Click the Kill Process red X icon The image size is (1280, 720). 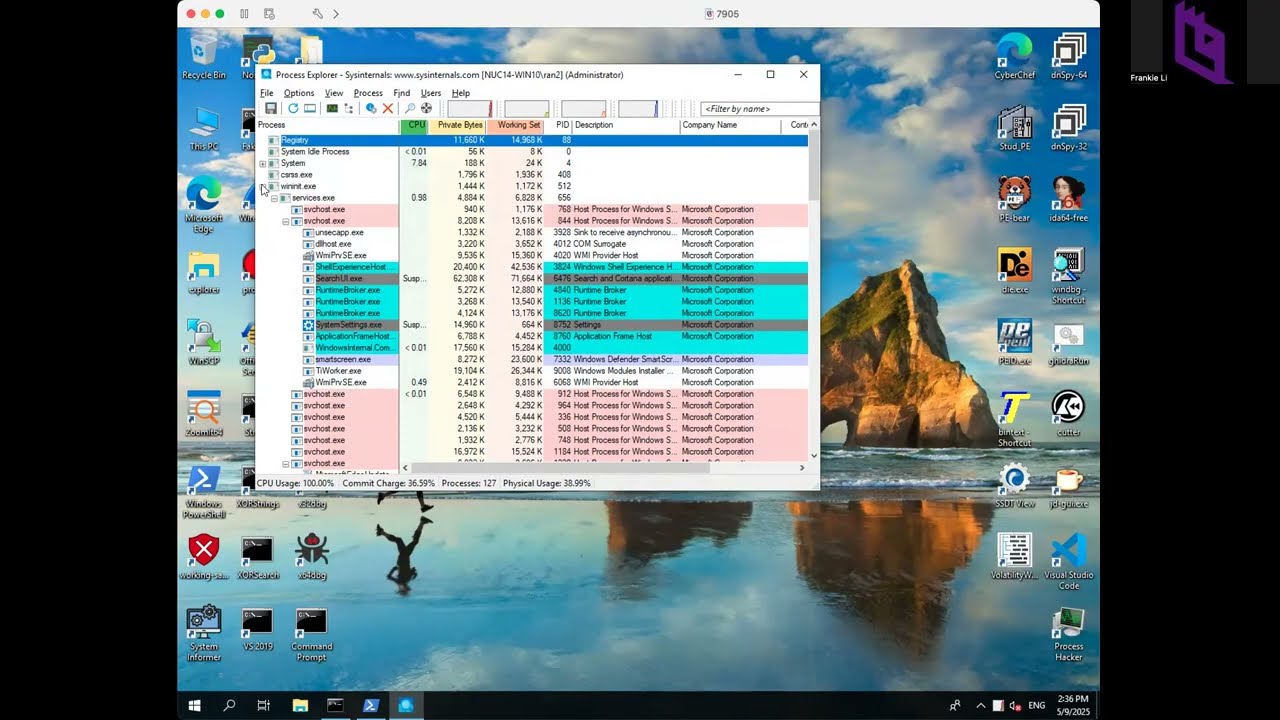click(x=388, y=108)
